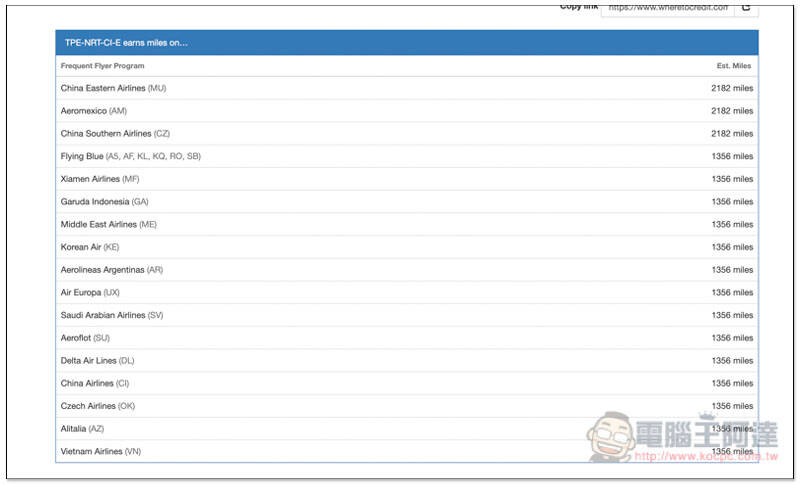This screenshot has width=800, height=485.
Task: Select the Saudi Arabian Airlines row
Action: click(407, 315)
